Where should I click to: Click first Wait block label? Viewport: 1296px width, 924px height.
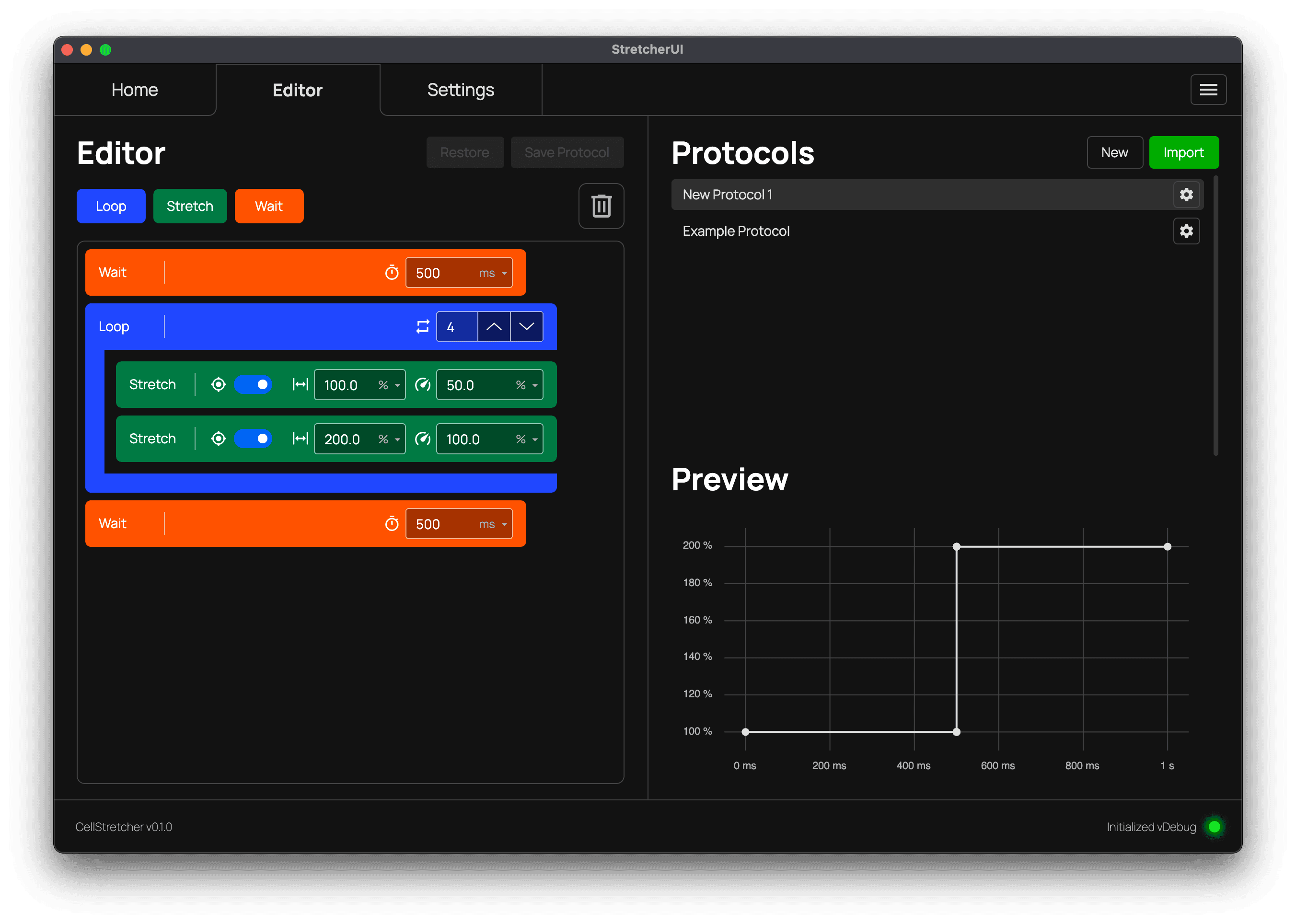[113, 273]
